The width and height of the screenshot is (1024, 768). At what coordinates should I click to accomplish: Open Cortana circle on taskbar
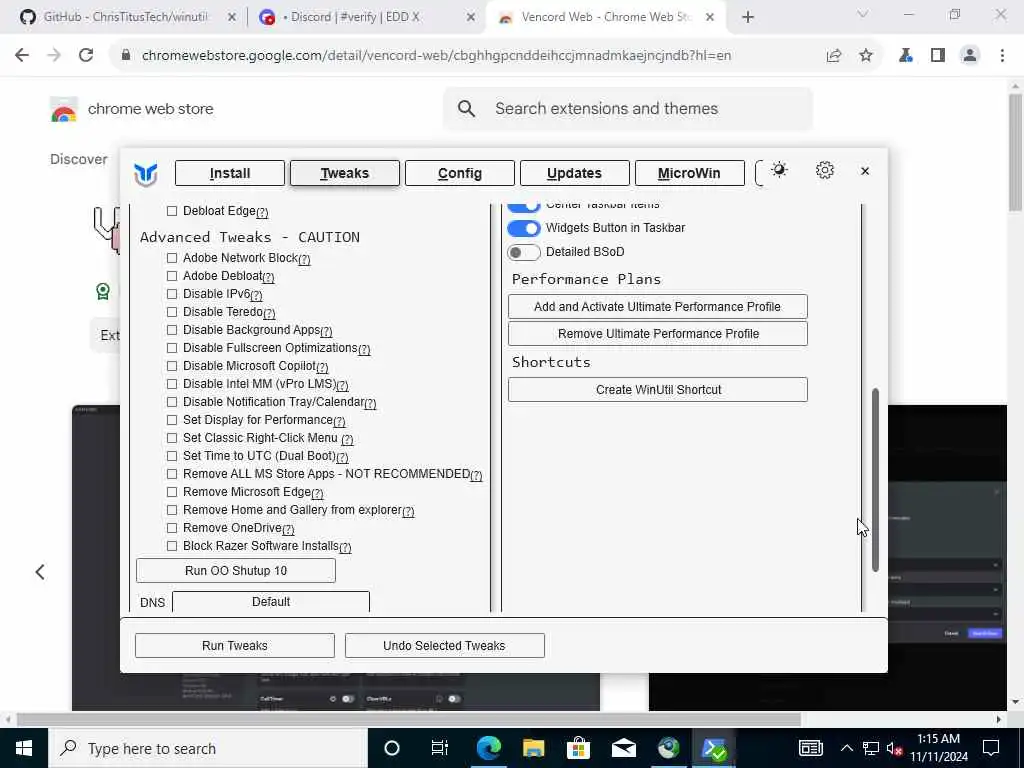click(x=392, y=748)
